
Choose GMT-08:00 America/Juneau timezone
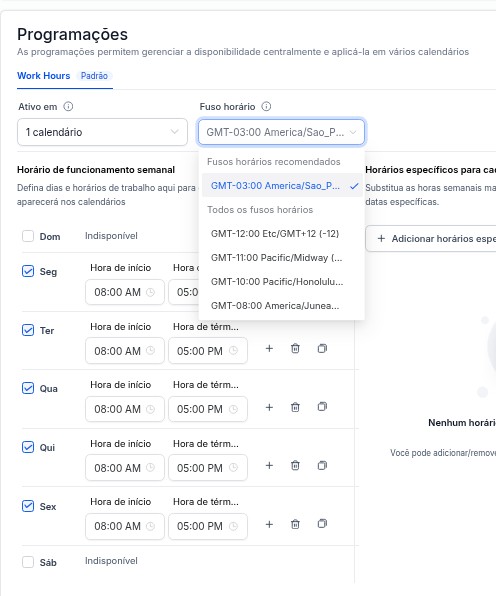click(x=282, y=306)
